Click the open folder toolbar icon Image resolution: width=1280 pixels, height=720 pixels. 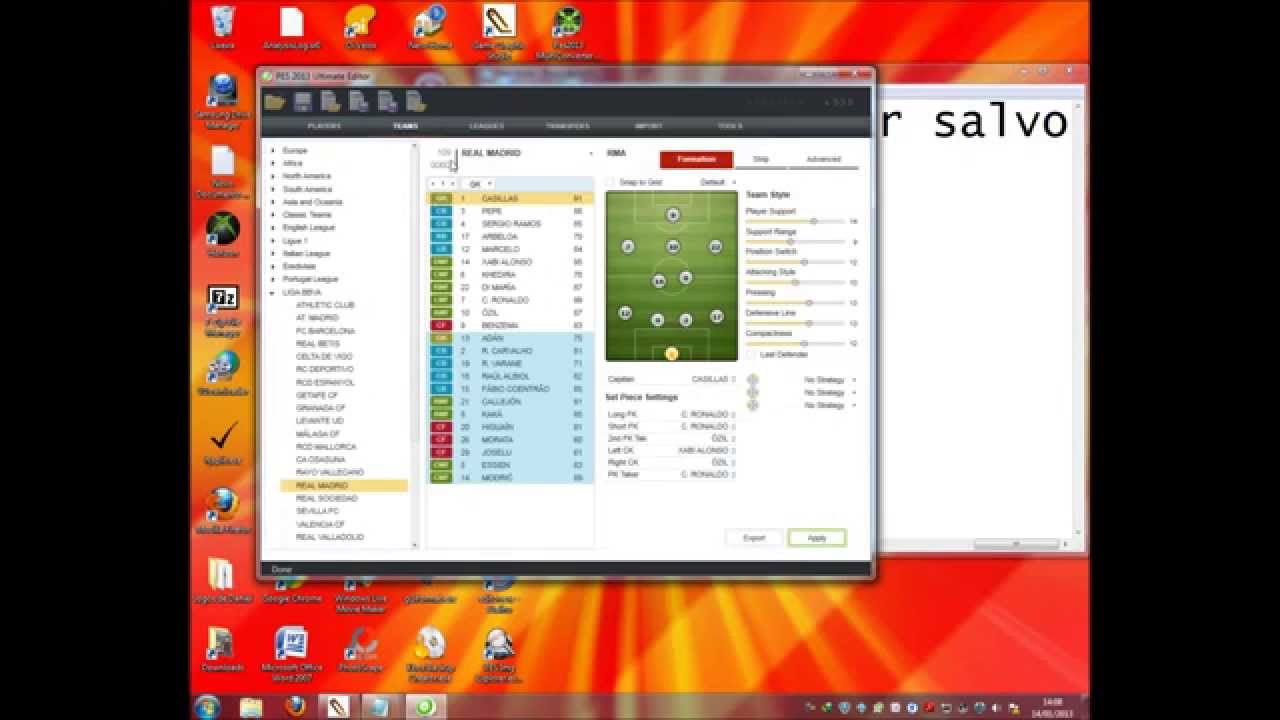tap(275, 102)
